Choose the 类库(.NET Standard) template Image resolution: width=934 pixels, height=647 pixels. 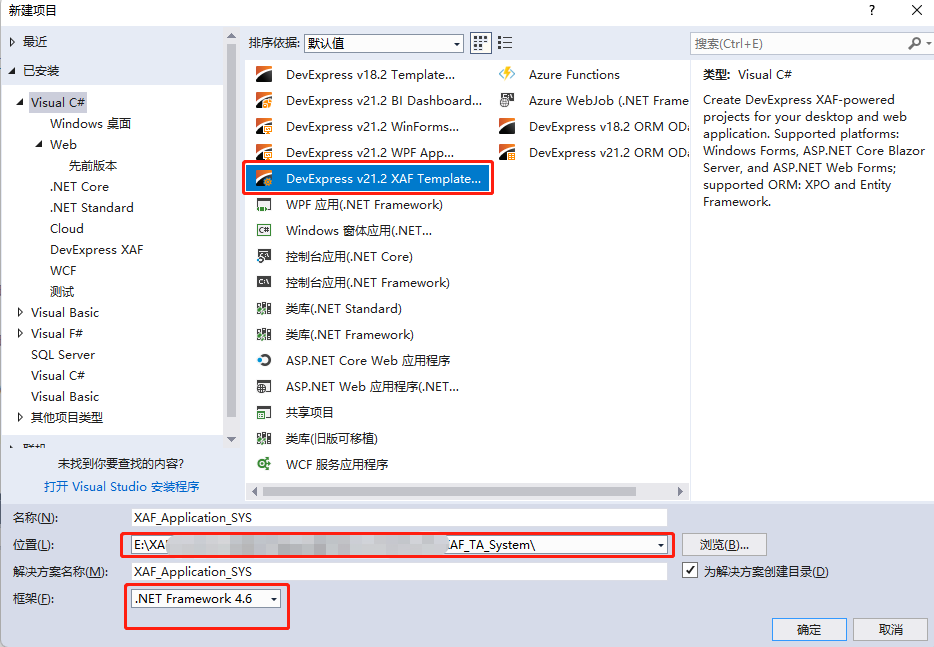[338, 308]
